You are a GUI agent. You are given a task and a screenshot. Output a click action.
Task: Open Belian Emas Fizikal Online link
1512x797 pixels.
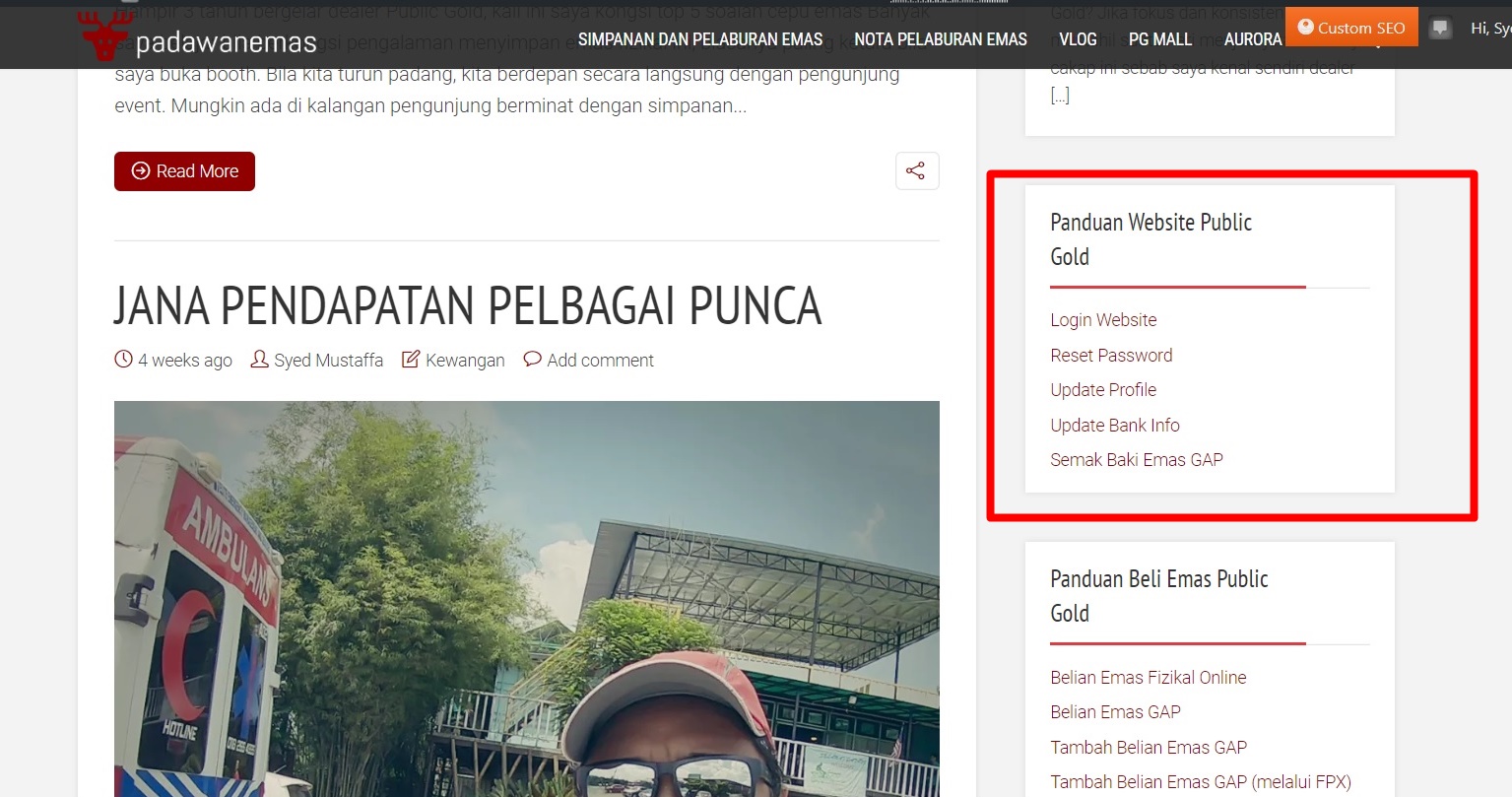coord(1149,678)
